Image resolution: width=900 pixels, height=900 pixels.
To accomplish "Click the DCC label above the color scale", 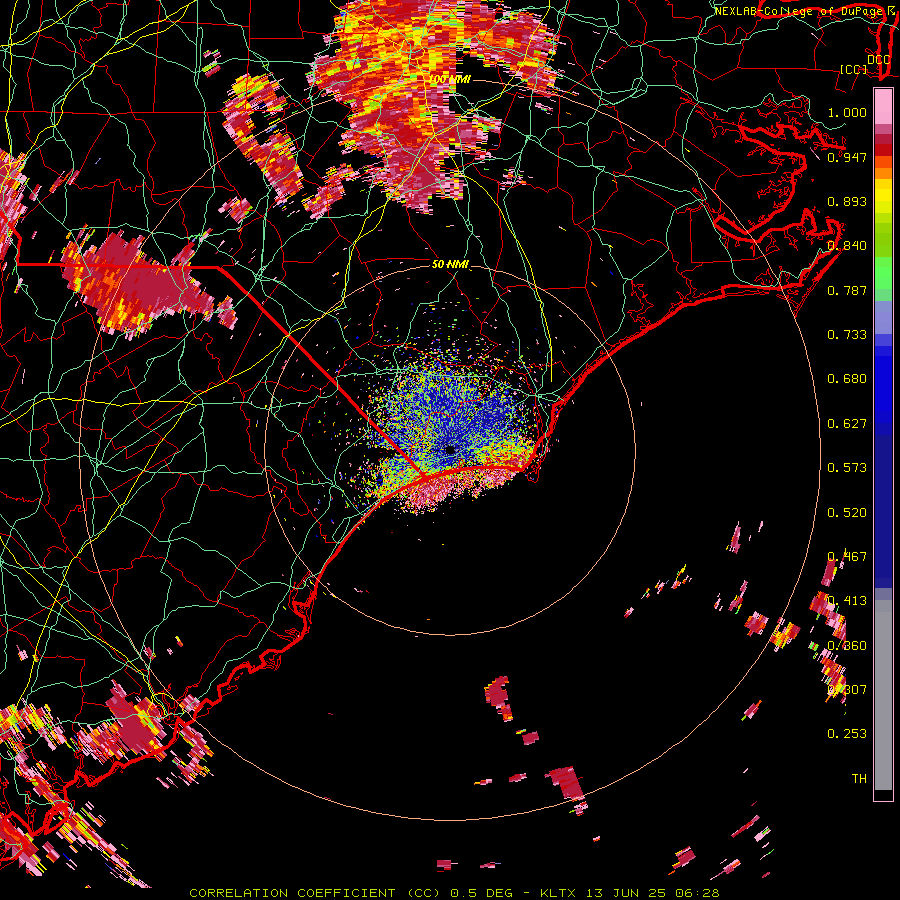I will [878, 60].
